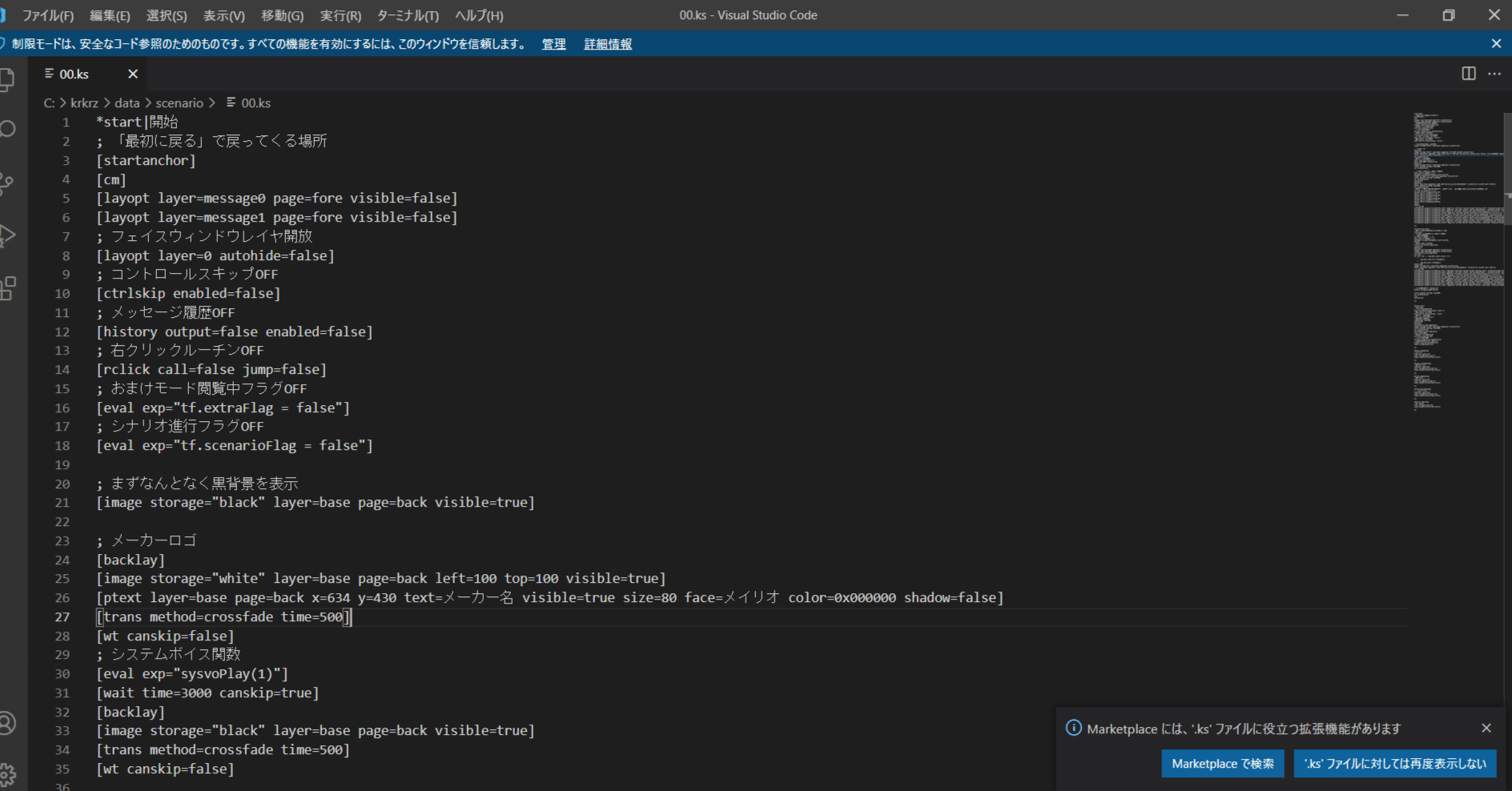Click '; 右クリックルーチンOFF' comment line
Viewport: 1512px width, 791px height.
(180, 350)
